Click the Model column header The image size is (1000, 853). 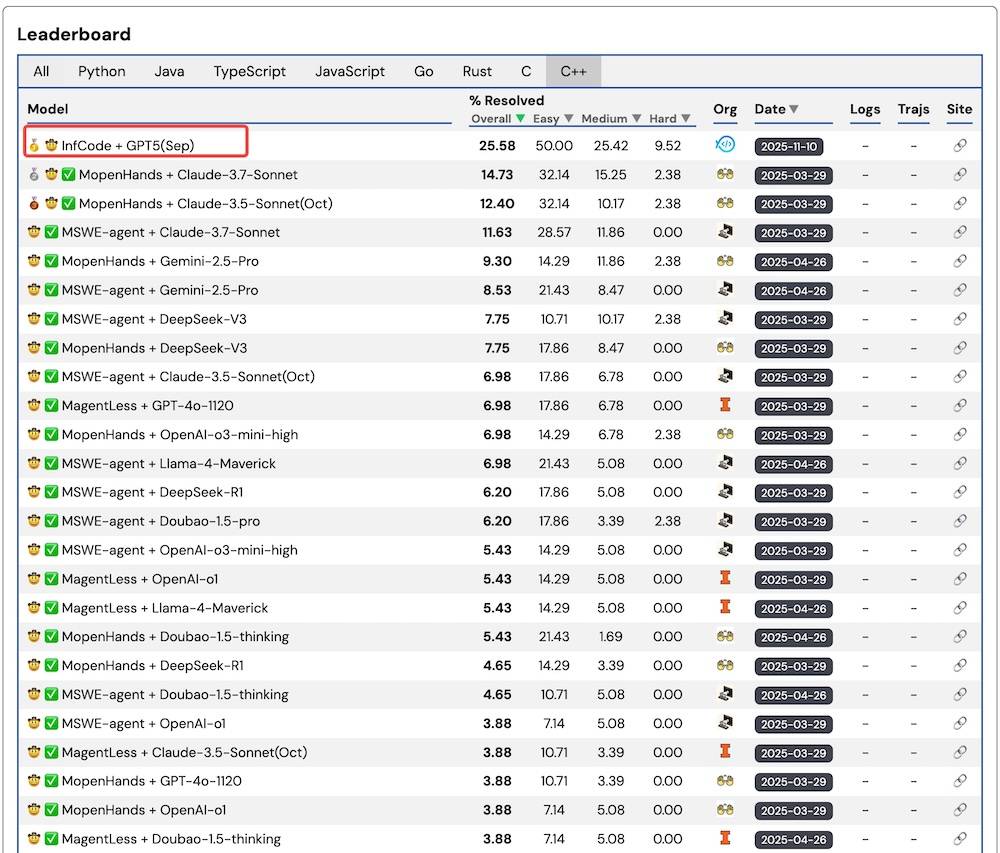coord(48,109)
